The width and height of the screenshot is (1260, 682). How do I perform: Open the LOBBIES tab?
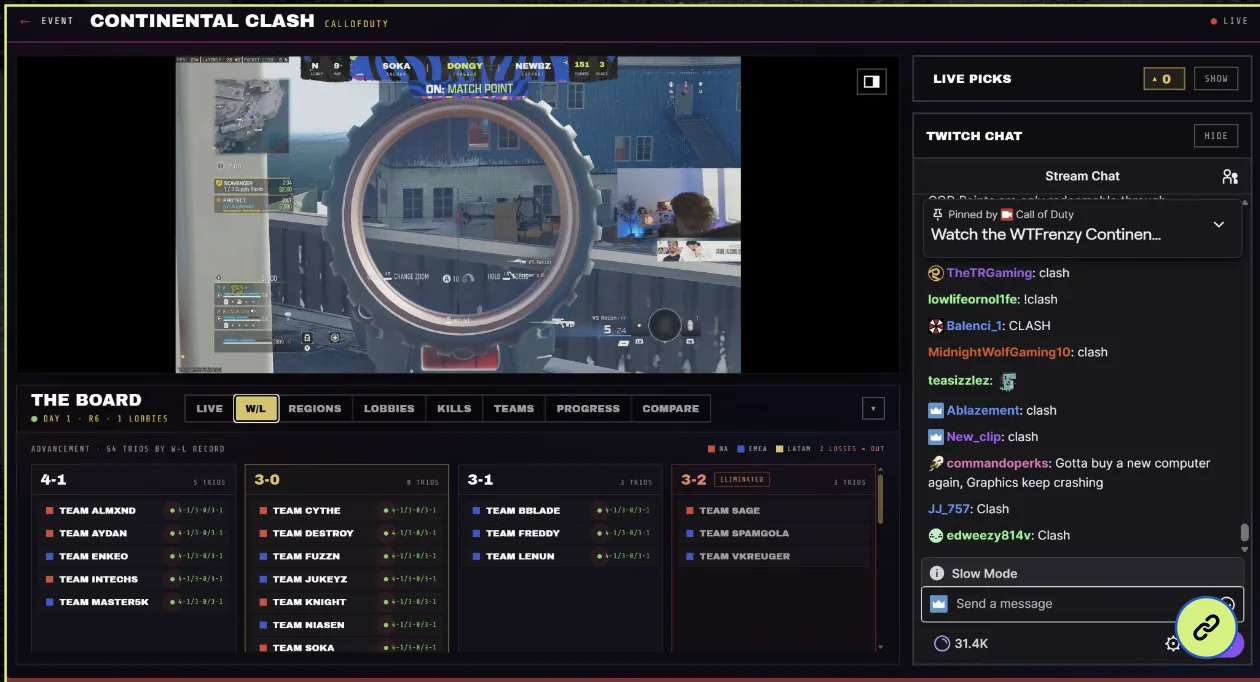[389, 408]
